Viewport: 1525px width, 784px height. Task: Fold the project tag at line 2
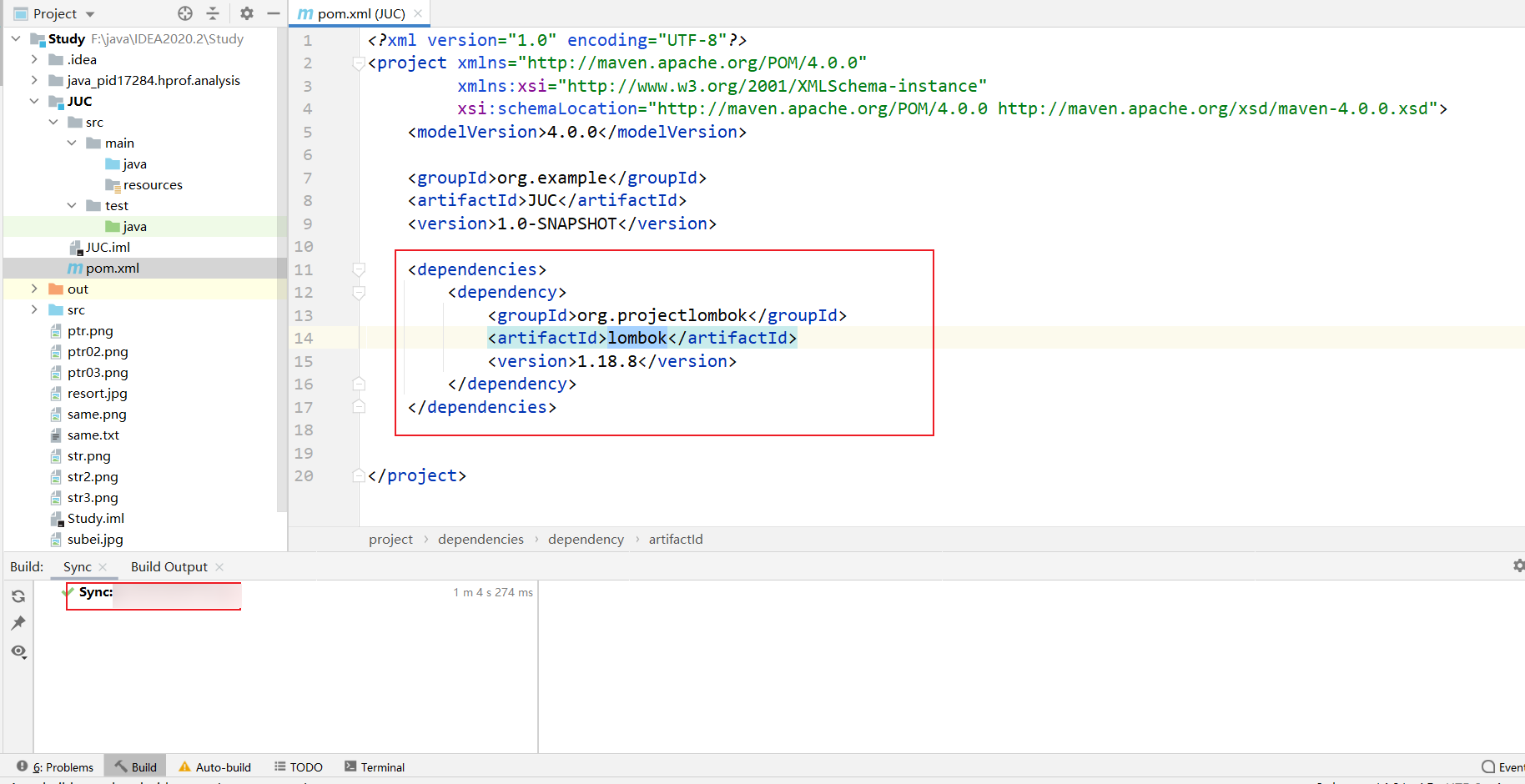pyautogui.click(x=359, y=63)
